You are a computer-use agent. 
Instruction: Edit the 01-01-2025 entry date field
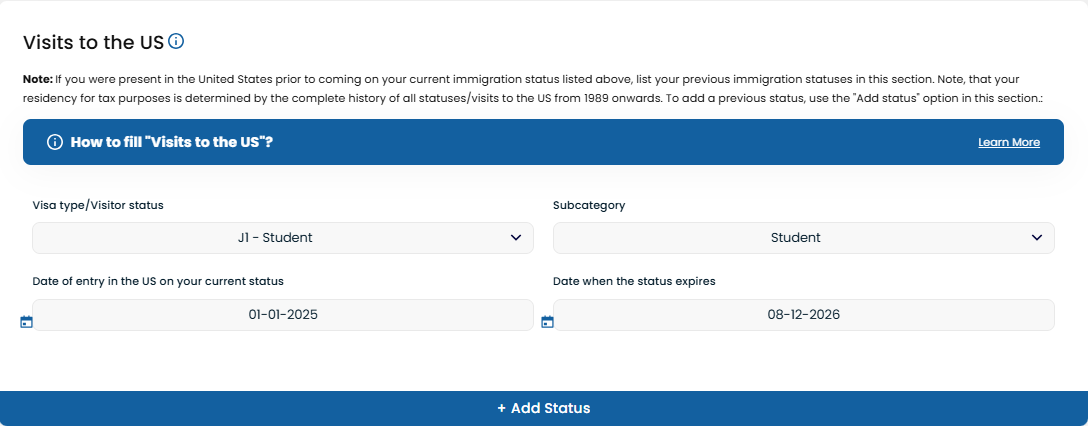[x=283, y=315]
